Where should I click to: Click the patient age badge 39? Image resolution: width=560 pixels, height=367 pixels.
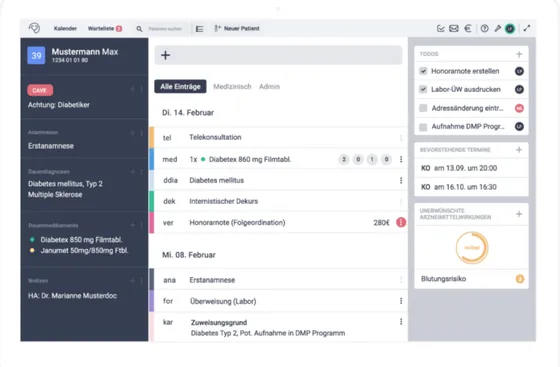(36, 55)
